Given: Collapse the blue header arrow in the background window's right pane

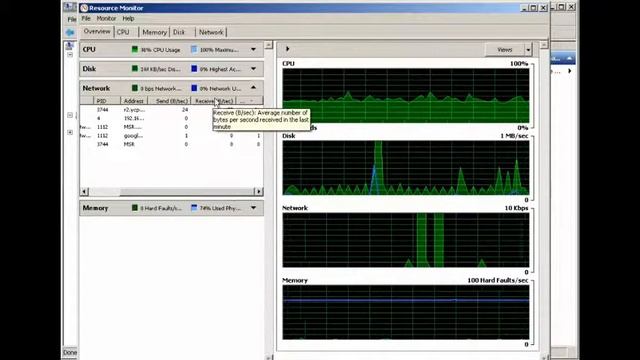Looking at the screenshot, I should [569, 59].
